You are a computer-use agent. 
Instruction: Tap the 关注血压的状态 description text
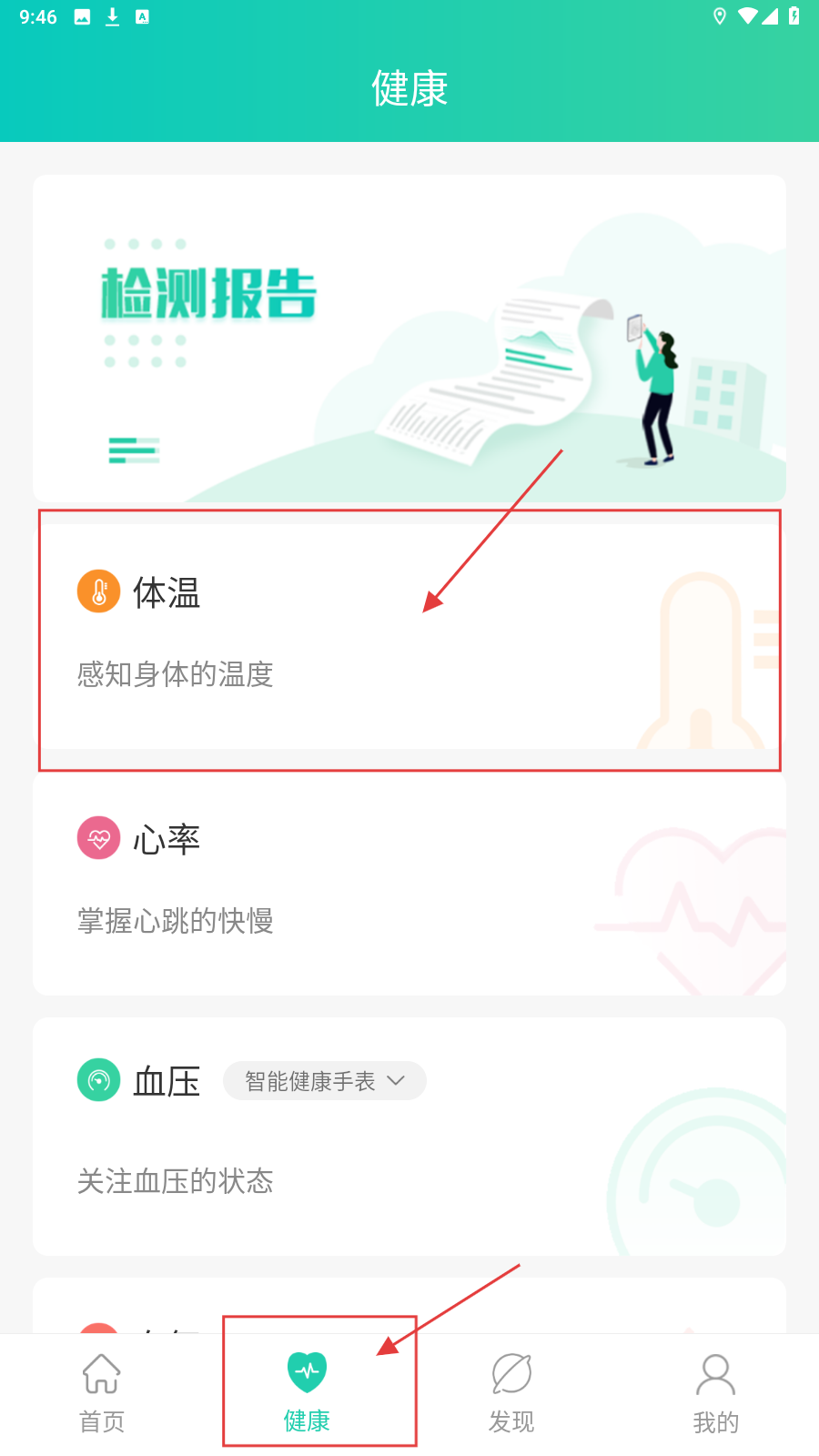[x=176, y=1181]
